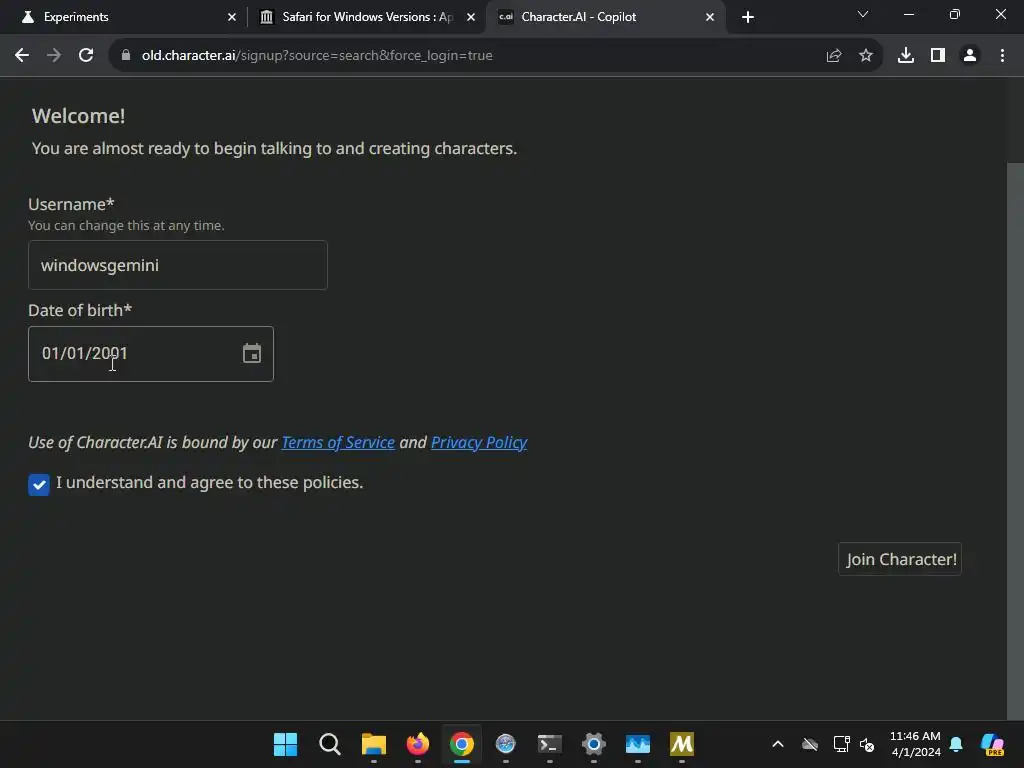1024x768 pixels.
Task: Bookmark this page with the star
Action: (866, 56)
